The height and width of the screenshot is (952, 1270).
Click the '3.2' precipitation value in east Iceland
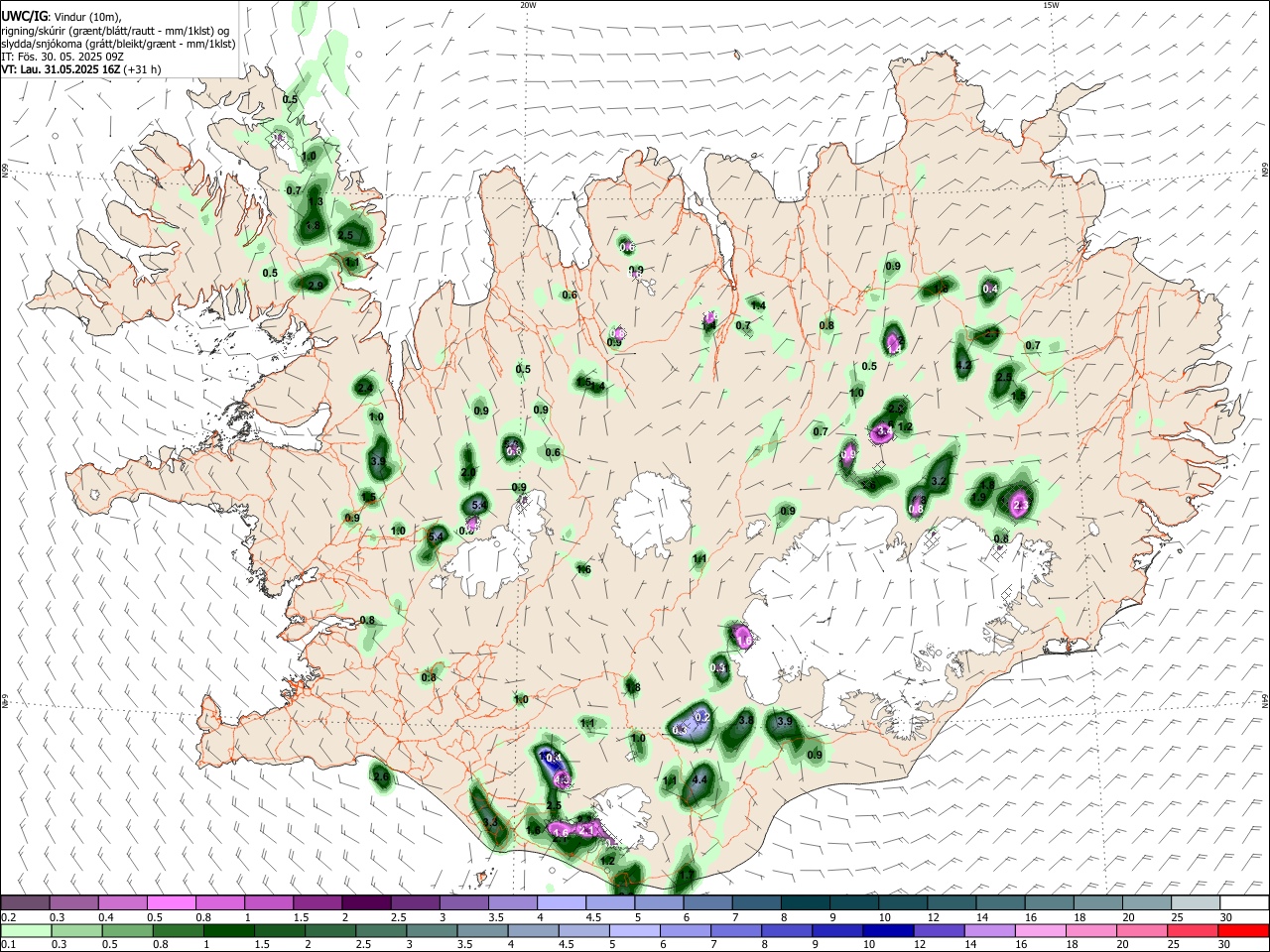pyautogui.click(x=940, y=481)
